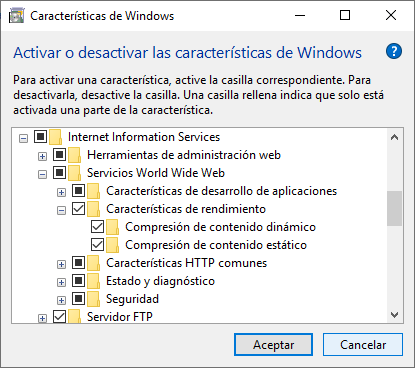415x368 pixels.
Task: Click the Internet Information Services folder icon
Action: [x=55, y=137]
